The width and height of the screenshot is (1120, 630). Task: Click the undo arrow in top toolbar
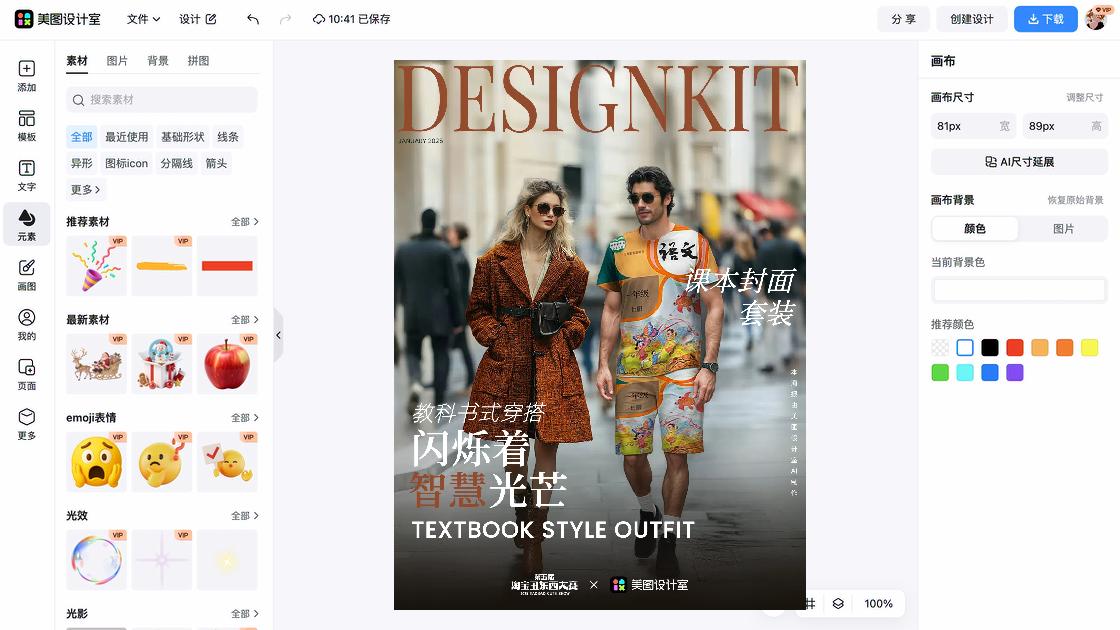pyautogui.click(x=251, y=18)
